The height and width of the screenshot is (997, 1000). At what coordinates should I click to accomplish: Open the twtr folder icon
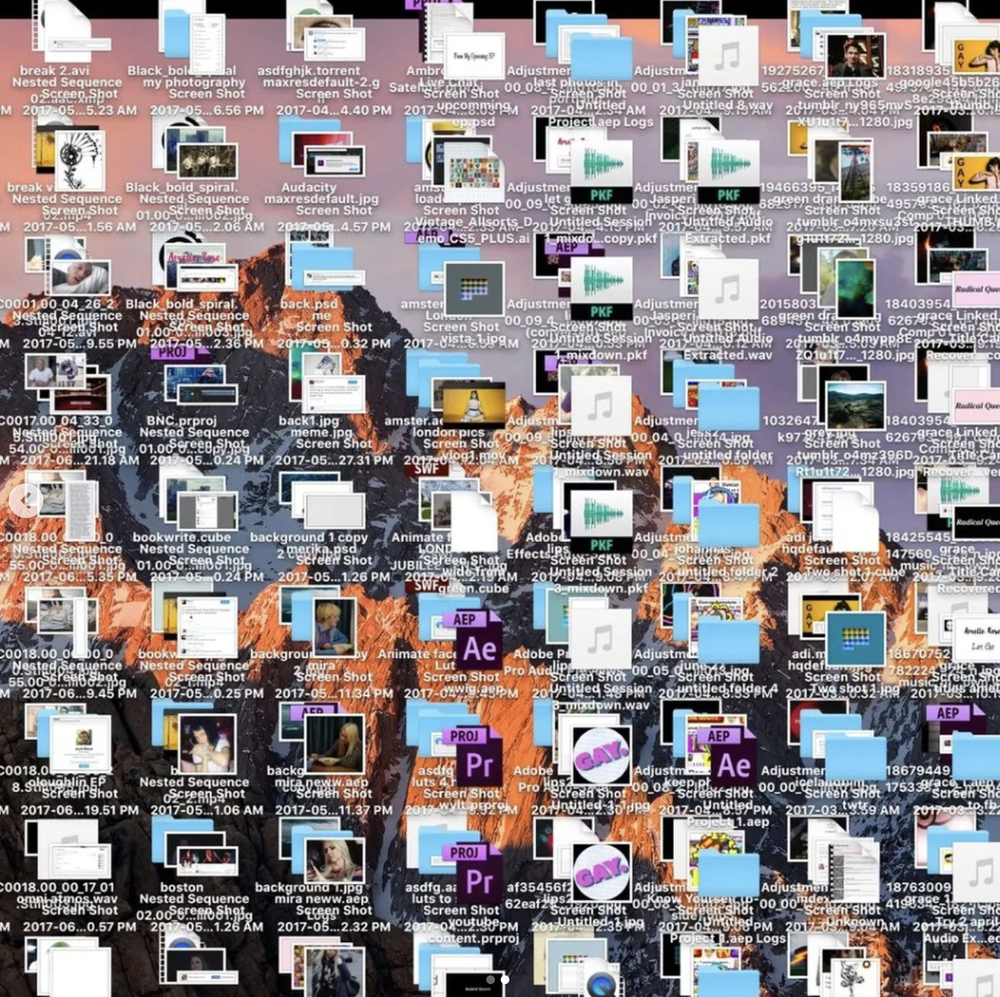(x=855, y=758)
